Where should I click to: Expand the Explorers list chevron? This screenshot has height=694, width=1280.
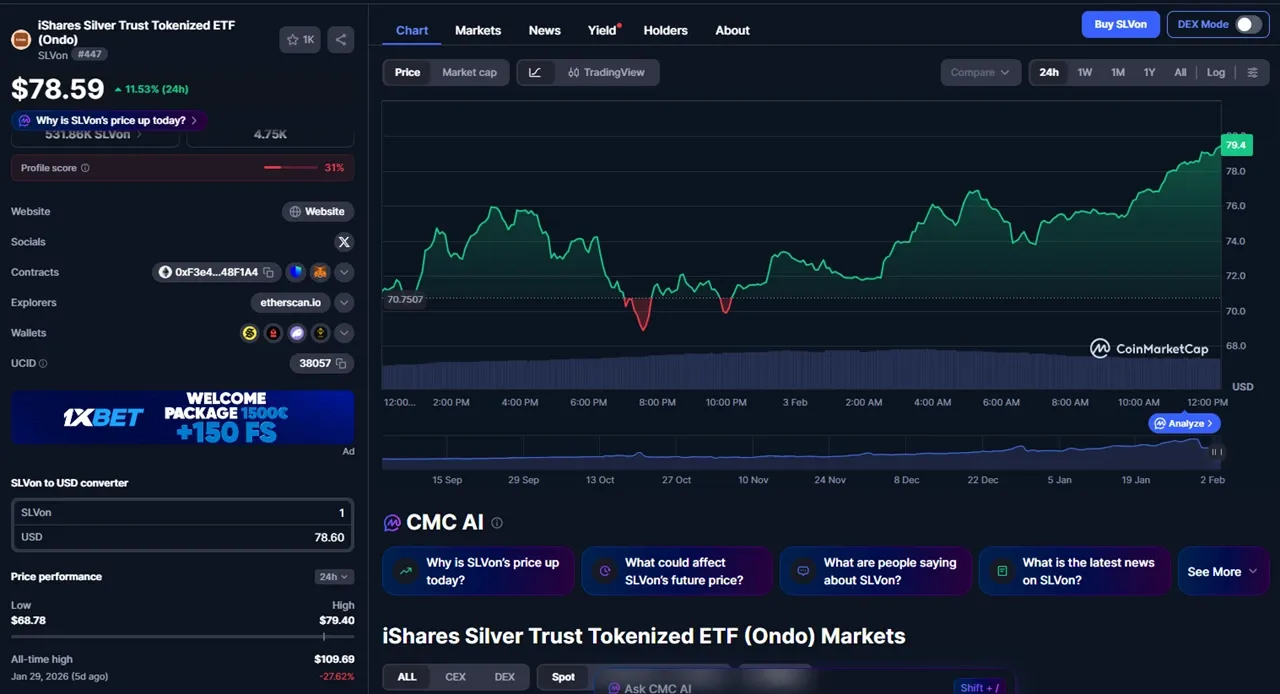tap(344, 303)
